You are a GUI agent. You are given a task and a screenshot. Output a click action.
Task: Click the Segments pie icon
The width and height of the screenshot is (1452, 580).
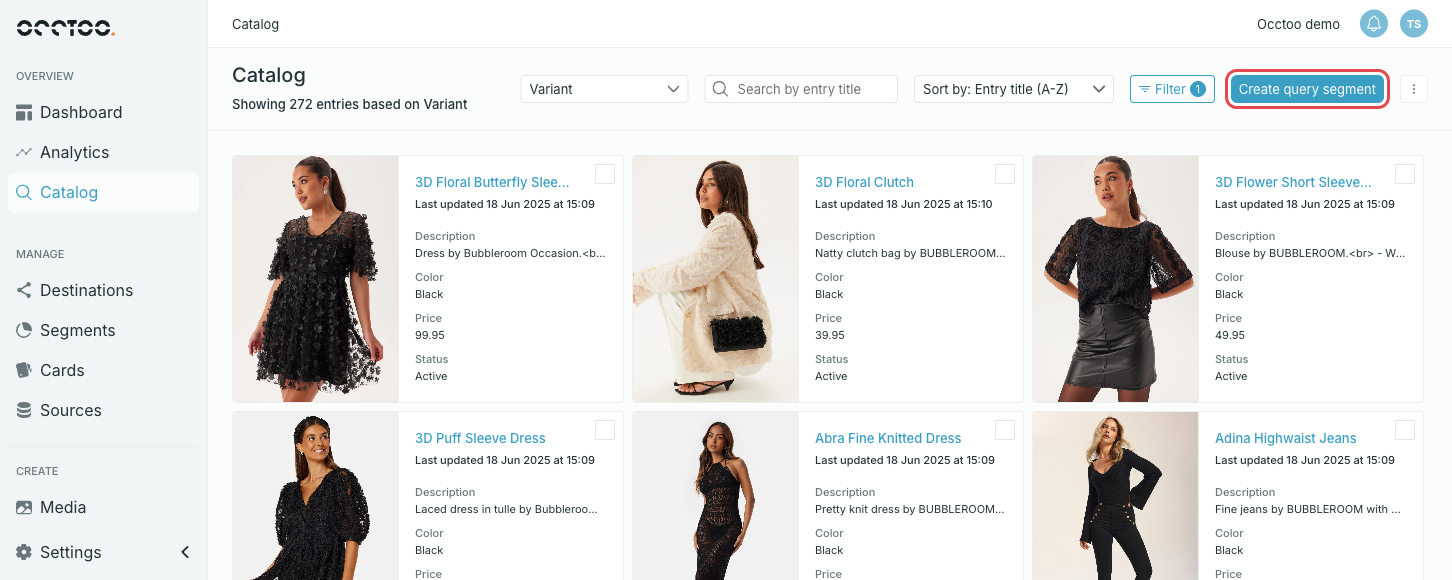click(x=24, y=330)
